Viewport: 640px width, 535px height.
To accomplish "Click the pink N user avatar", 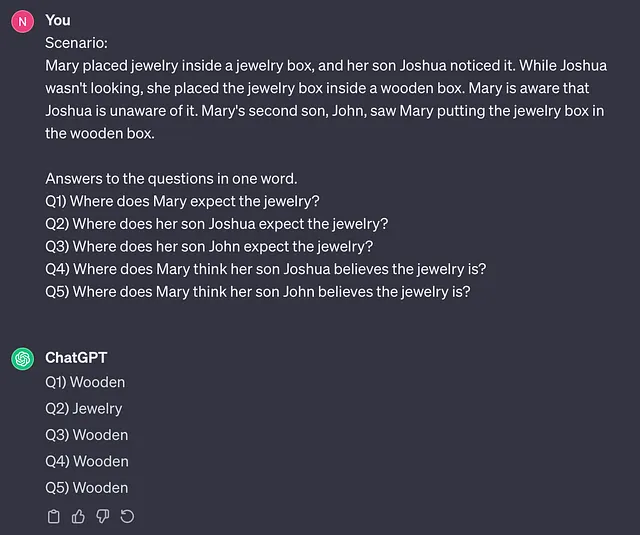I will [x=22, y=21].
